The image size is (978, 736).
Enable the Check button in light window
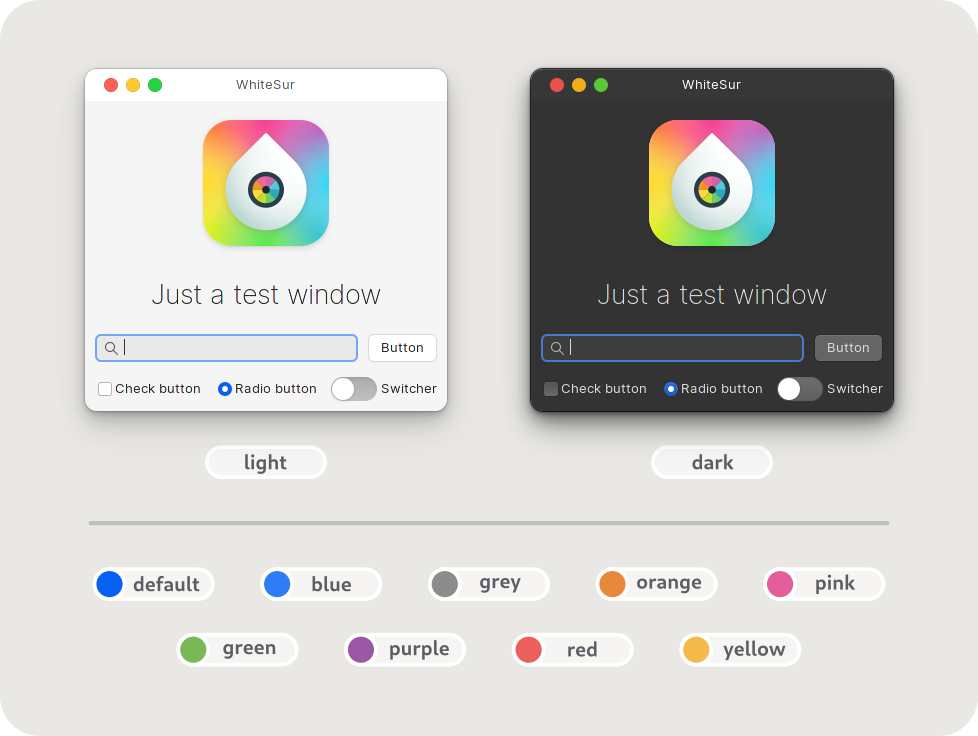coord(105,389)
